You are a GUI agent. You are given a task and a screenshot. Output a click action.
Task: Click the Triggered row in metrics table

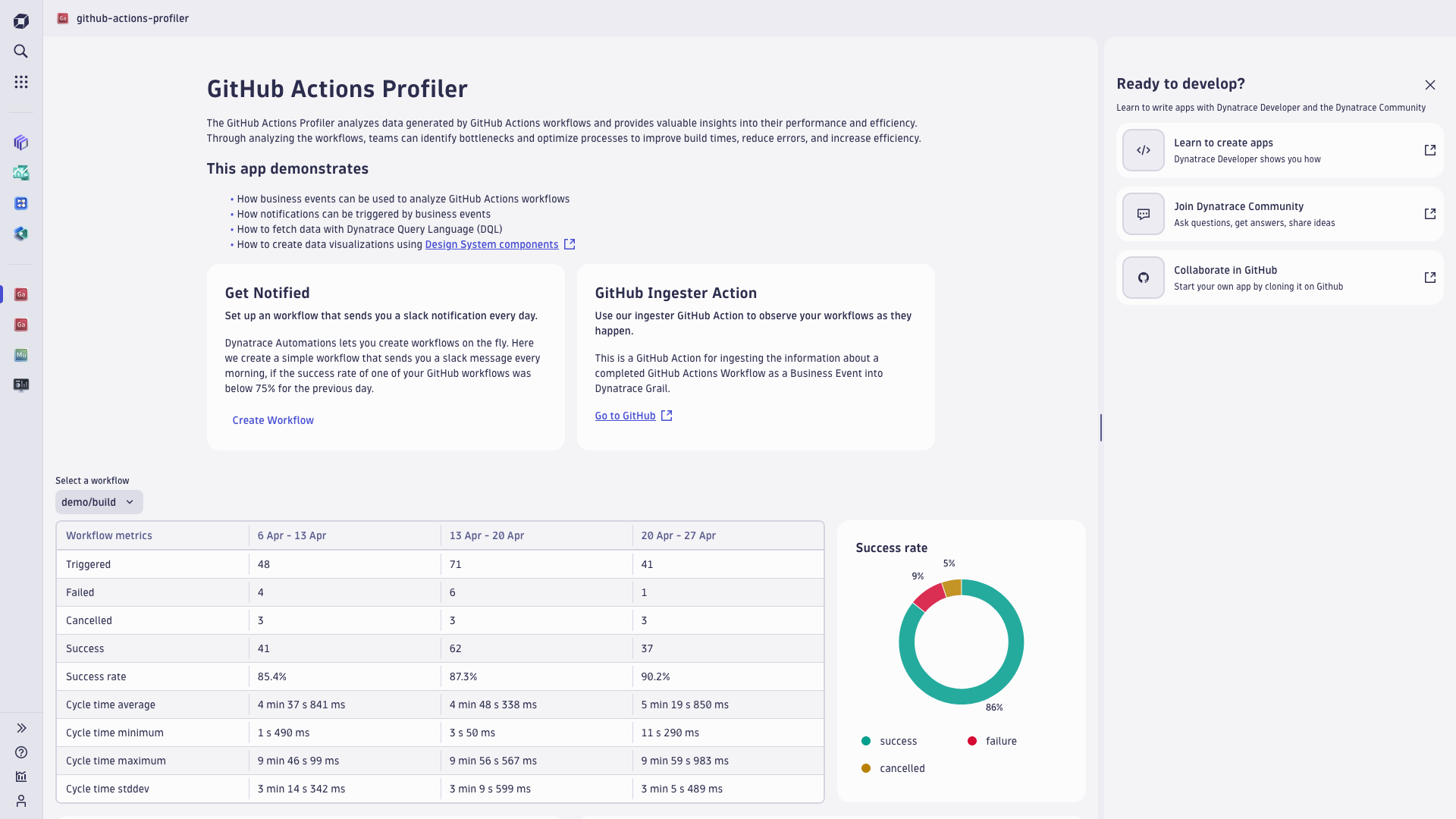click(x=440, y=564)
